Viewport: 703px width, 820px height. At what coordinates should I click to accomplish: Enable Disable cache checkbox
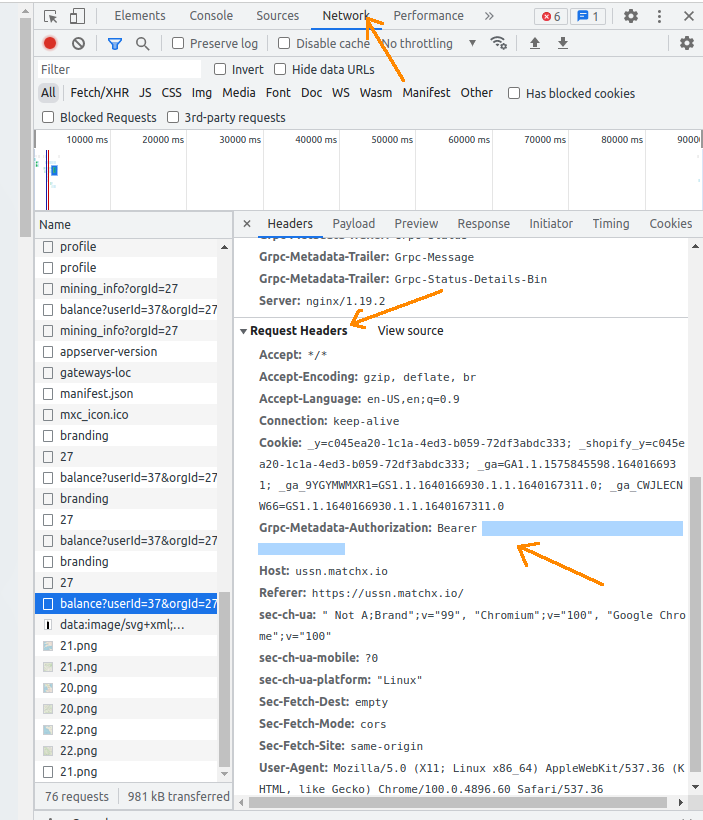point(284,43)
